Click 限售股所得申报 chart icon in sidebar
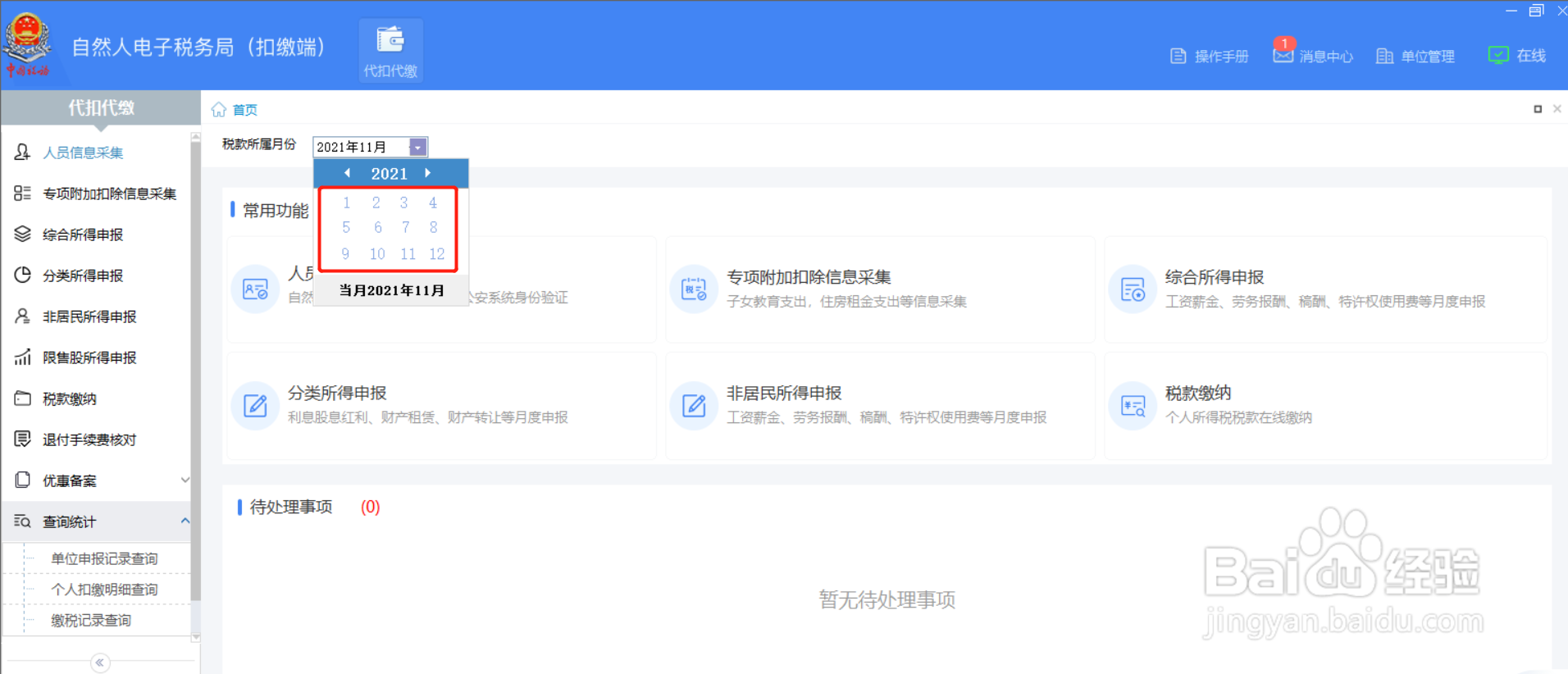 pos(23,357)
